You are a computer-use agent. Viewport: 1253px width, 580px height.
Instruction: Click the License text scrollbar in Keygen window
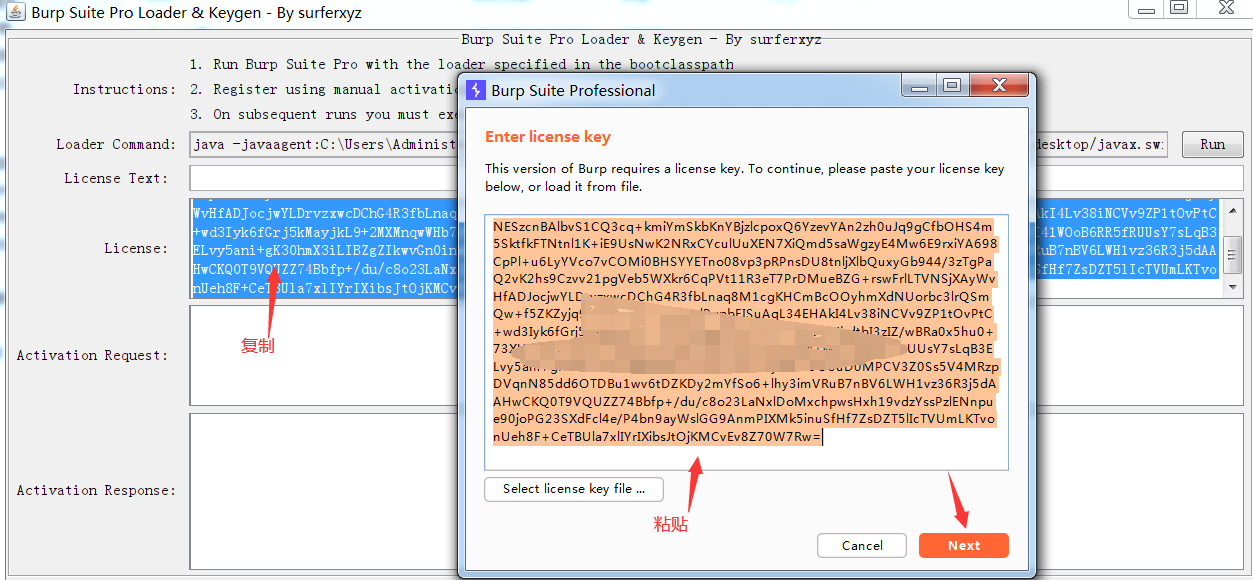(x=1234, y=248)
